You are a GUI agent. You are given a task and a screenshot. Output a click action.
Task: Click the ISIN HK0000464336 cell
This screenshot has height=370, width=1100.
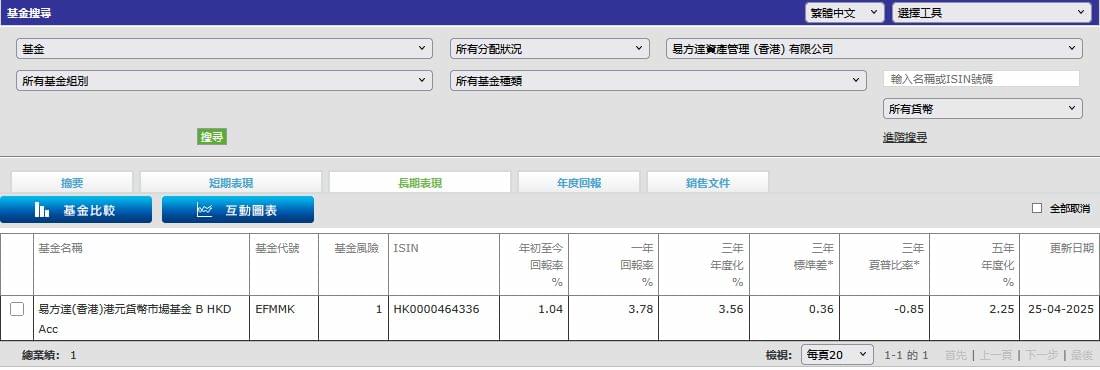[436, 309]
